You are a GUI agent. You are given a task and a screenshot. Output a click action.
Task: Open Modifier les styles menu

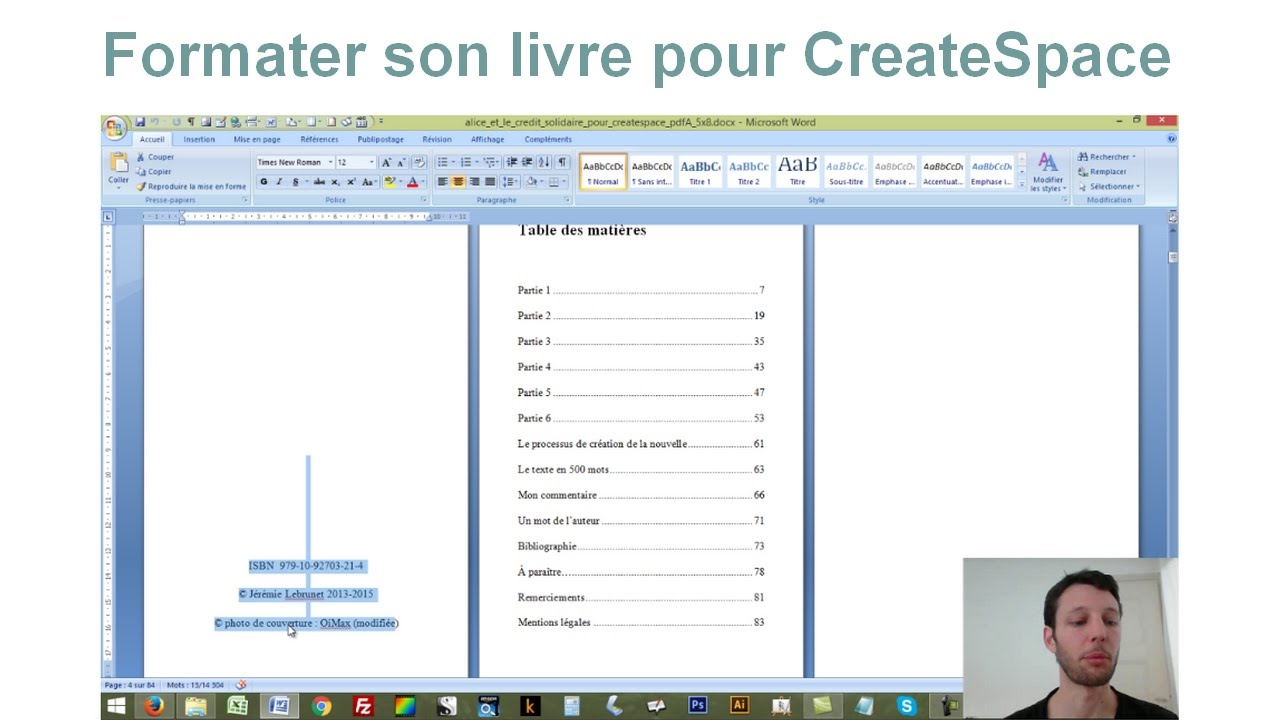tap(1048, 172)
